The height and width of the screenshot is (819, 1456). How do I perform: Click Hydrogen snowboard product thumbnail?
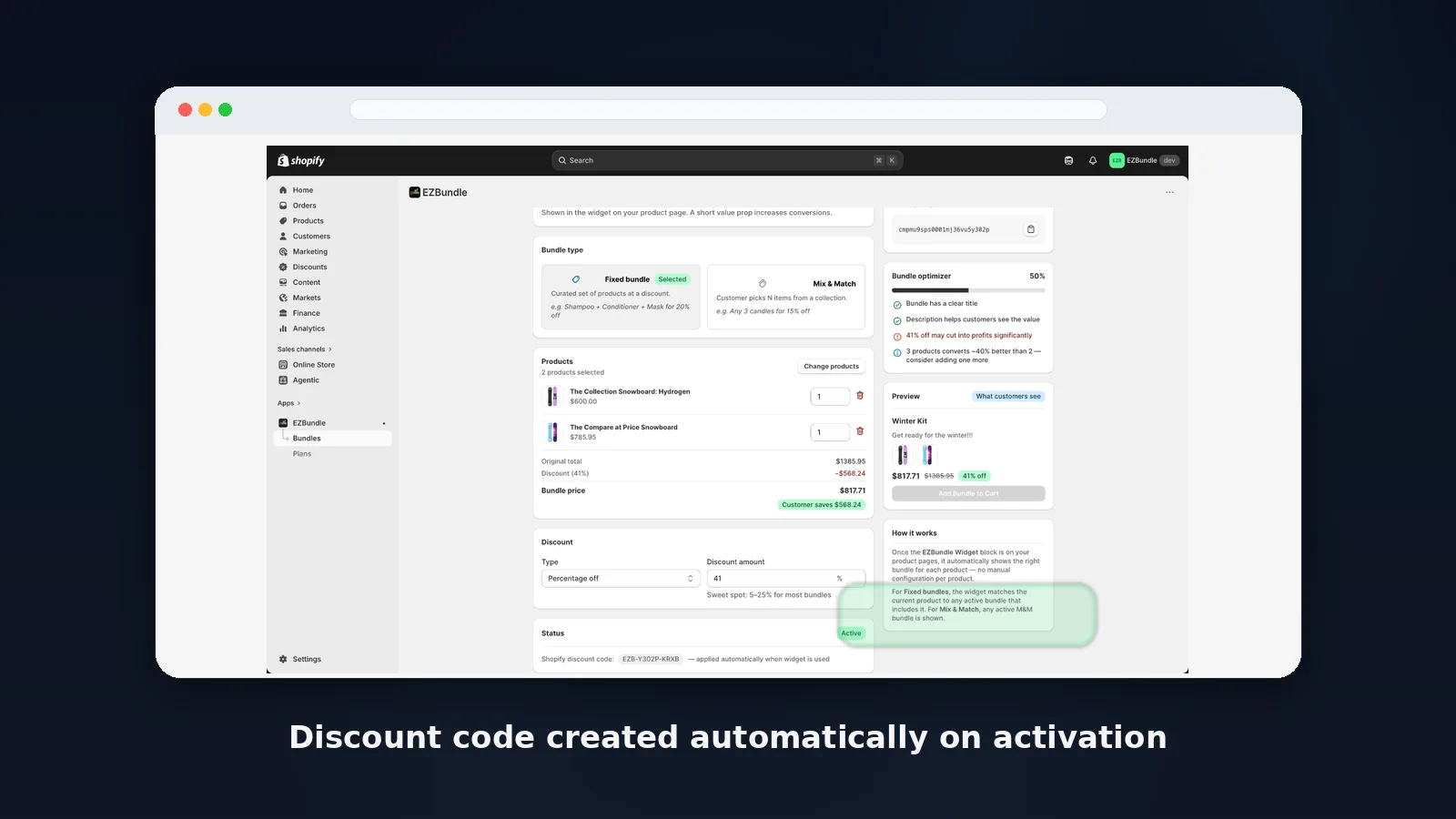pos(552,397)
